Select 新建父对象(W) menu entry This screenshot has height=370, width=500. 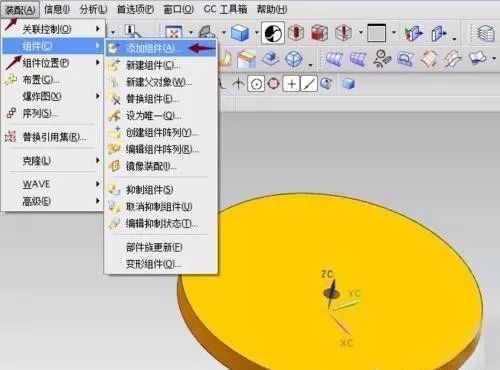161,82
